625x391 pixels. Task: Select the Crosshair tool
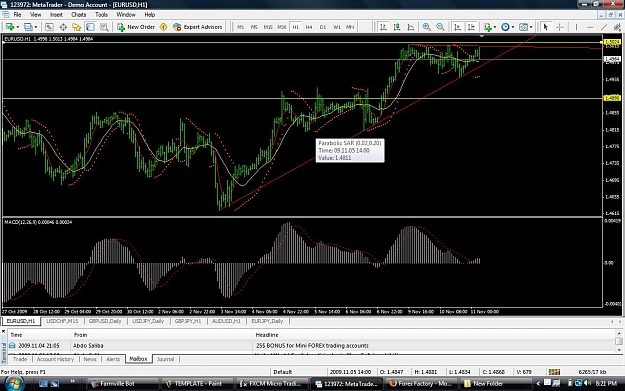tap(560, 27)
